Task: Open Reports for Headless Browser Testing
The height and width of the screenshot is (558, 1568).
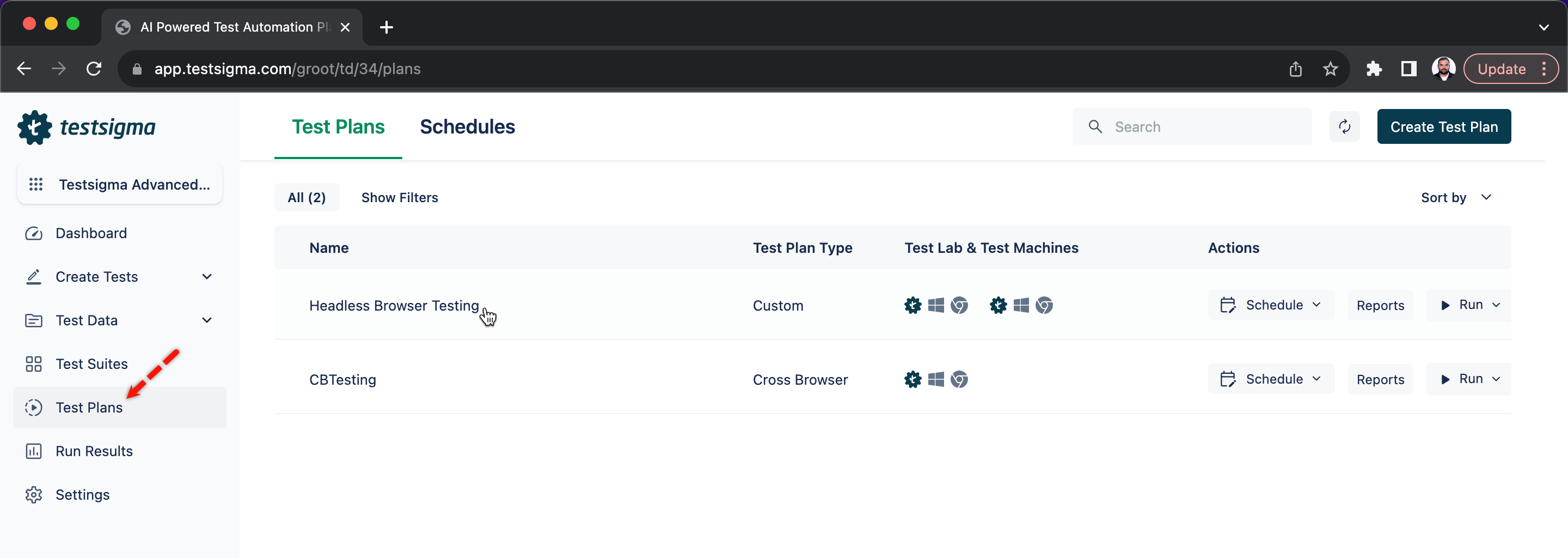Action: coord(1380,306)
